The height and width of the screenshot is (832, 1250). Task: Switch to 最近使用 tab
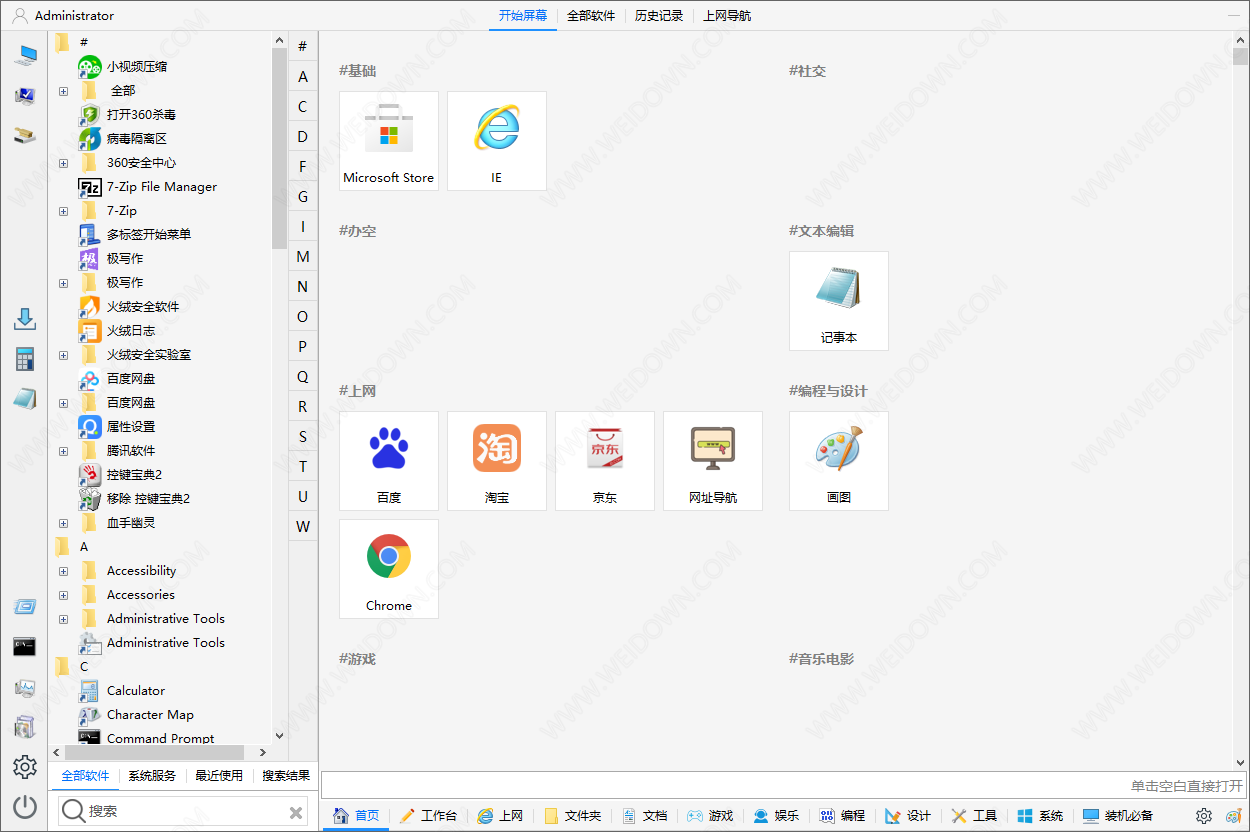(219, 776)
